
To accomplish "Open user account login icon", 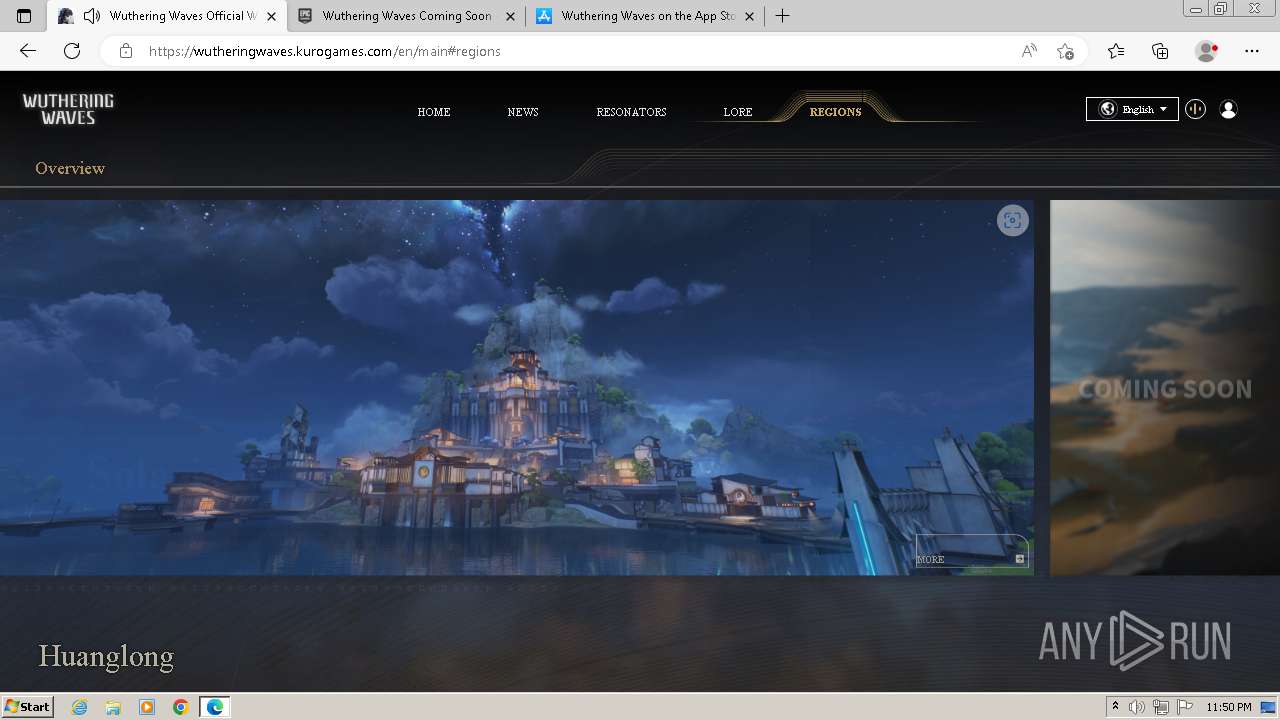I will coord(1228,110).
